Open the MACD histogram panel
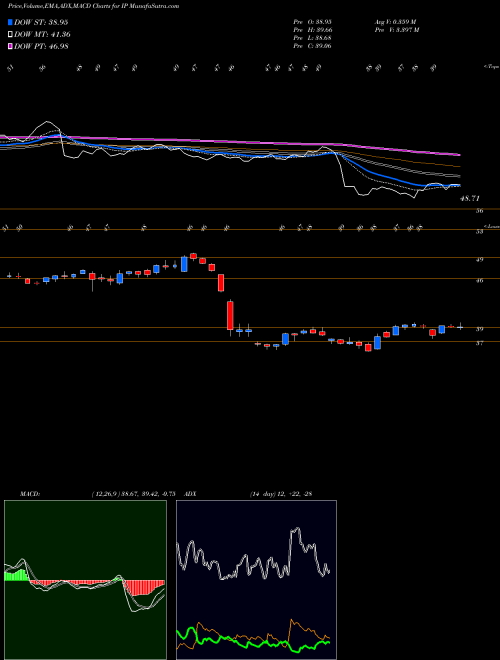 pos(85,580)
